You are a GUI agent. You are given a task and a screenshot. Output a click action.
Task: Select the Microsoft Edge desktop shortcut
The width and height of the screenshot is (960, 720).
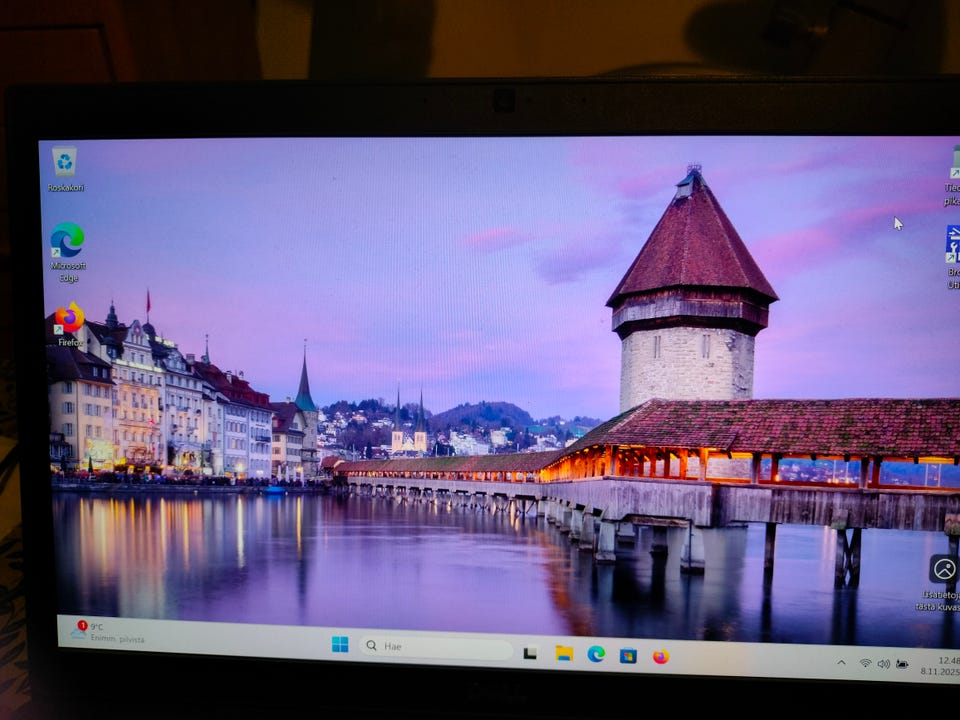coord(68,252)
